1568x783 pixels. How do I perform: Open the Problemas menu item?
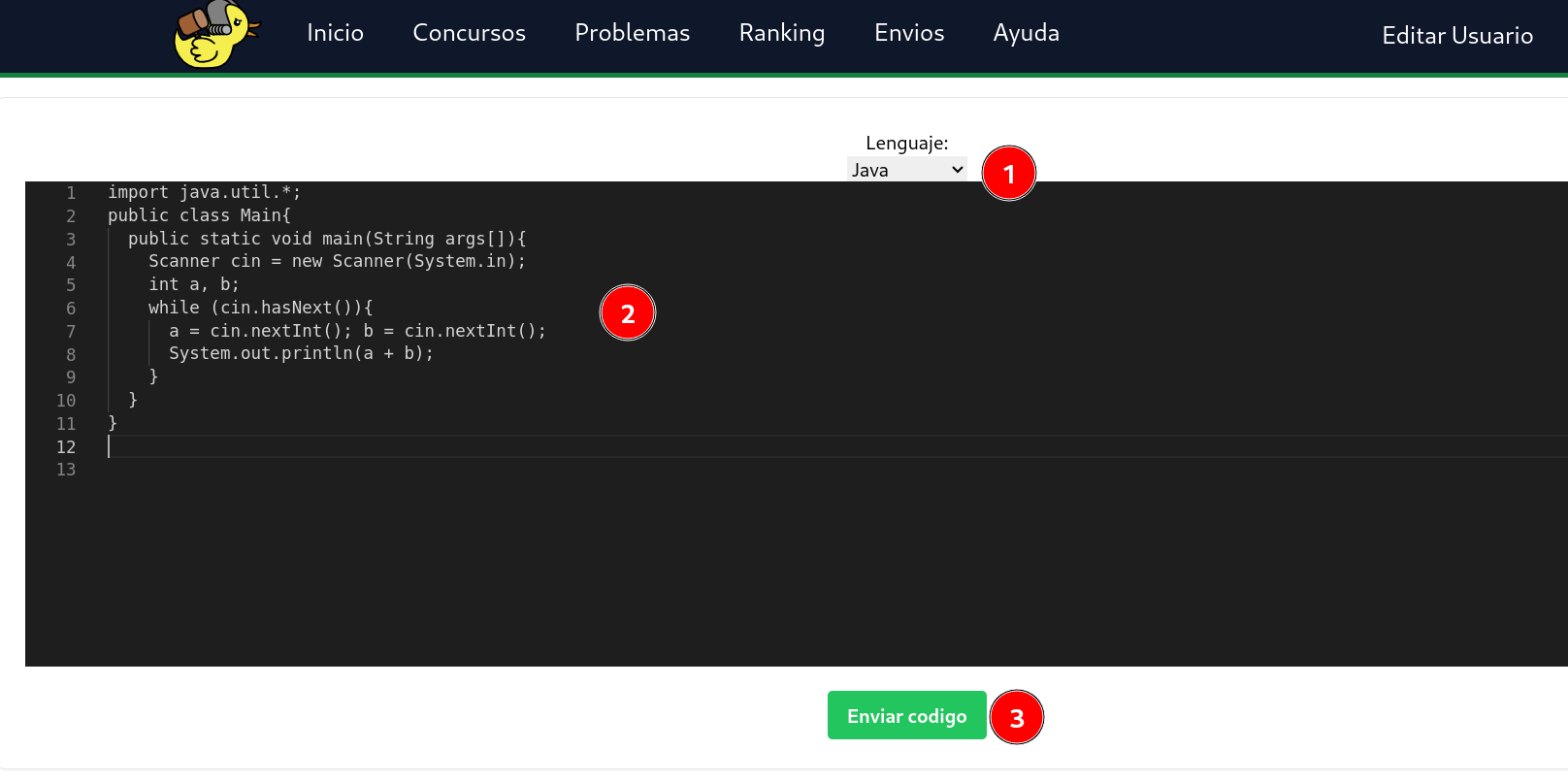point(632,33)
